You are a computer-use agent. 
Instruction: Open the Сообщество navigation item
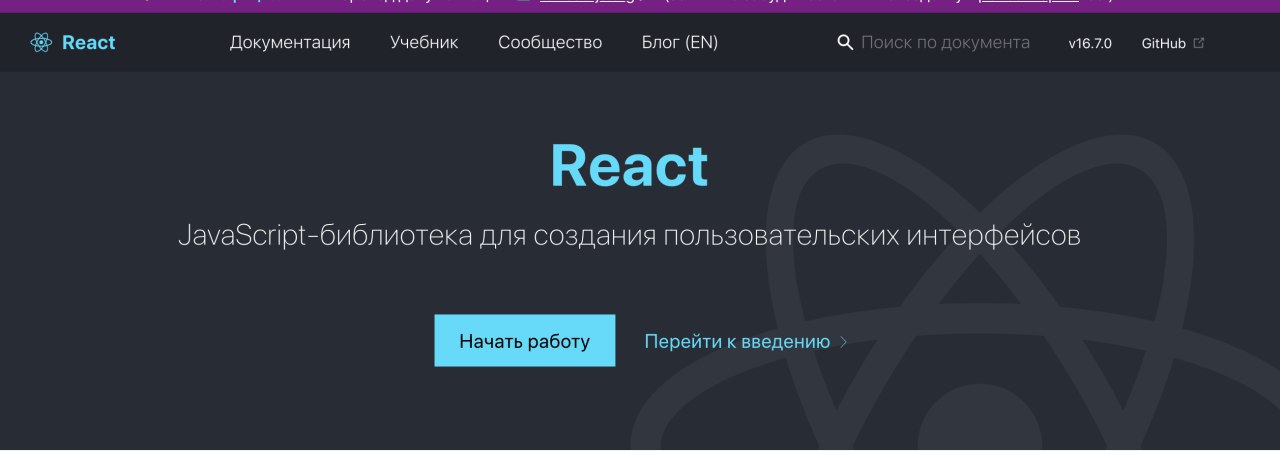pyautogui.click(x=550, y=43)
